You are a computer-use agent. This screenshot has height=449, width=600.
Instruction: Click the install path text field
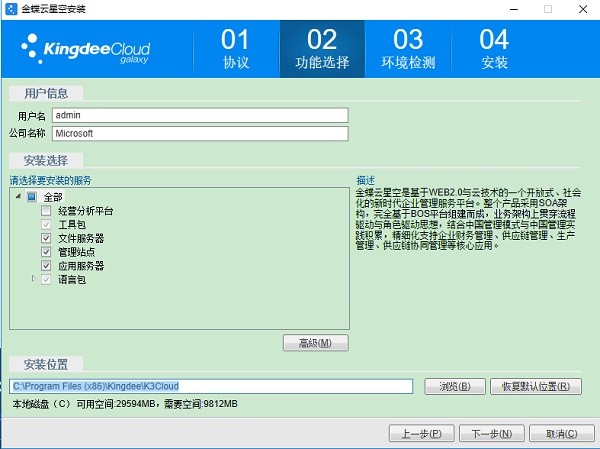[211, 386]
